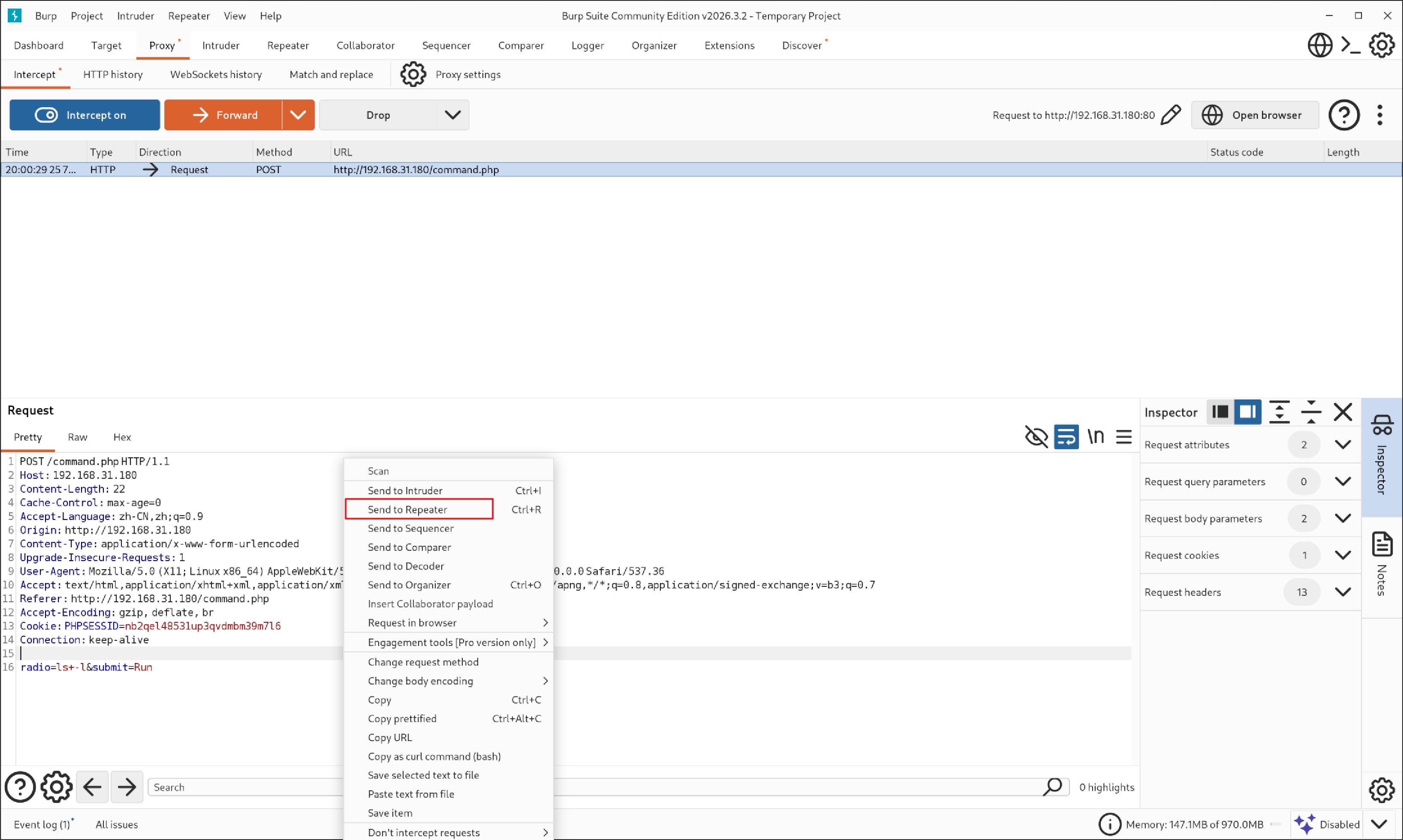
Task: Switch Inspector to left-docked layout
Action: [1220, 412]
